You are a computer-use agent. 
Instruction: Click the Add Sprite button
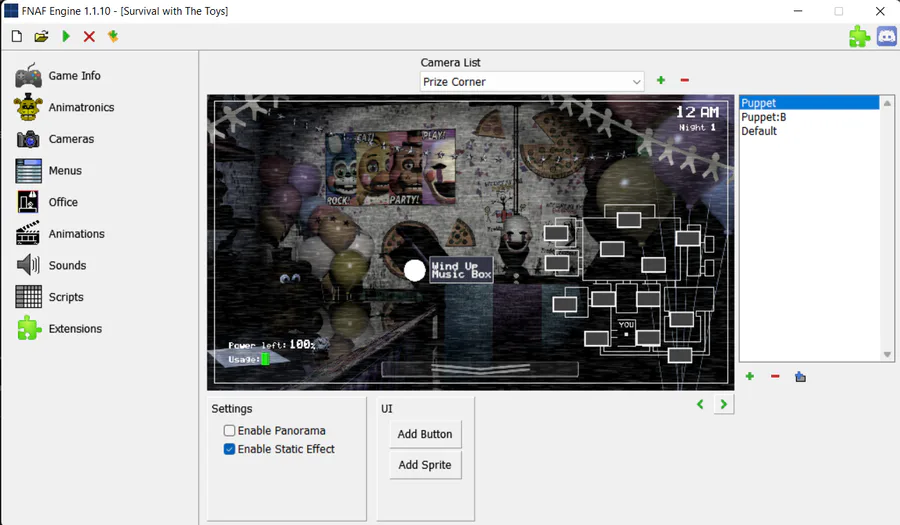[x=425, y=465]
